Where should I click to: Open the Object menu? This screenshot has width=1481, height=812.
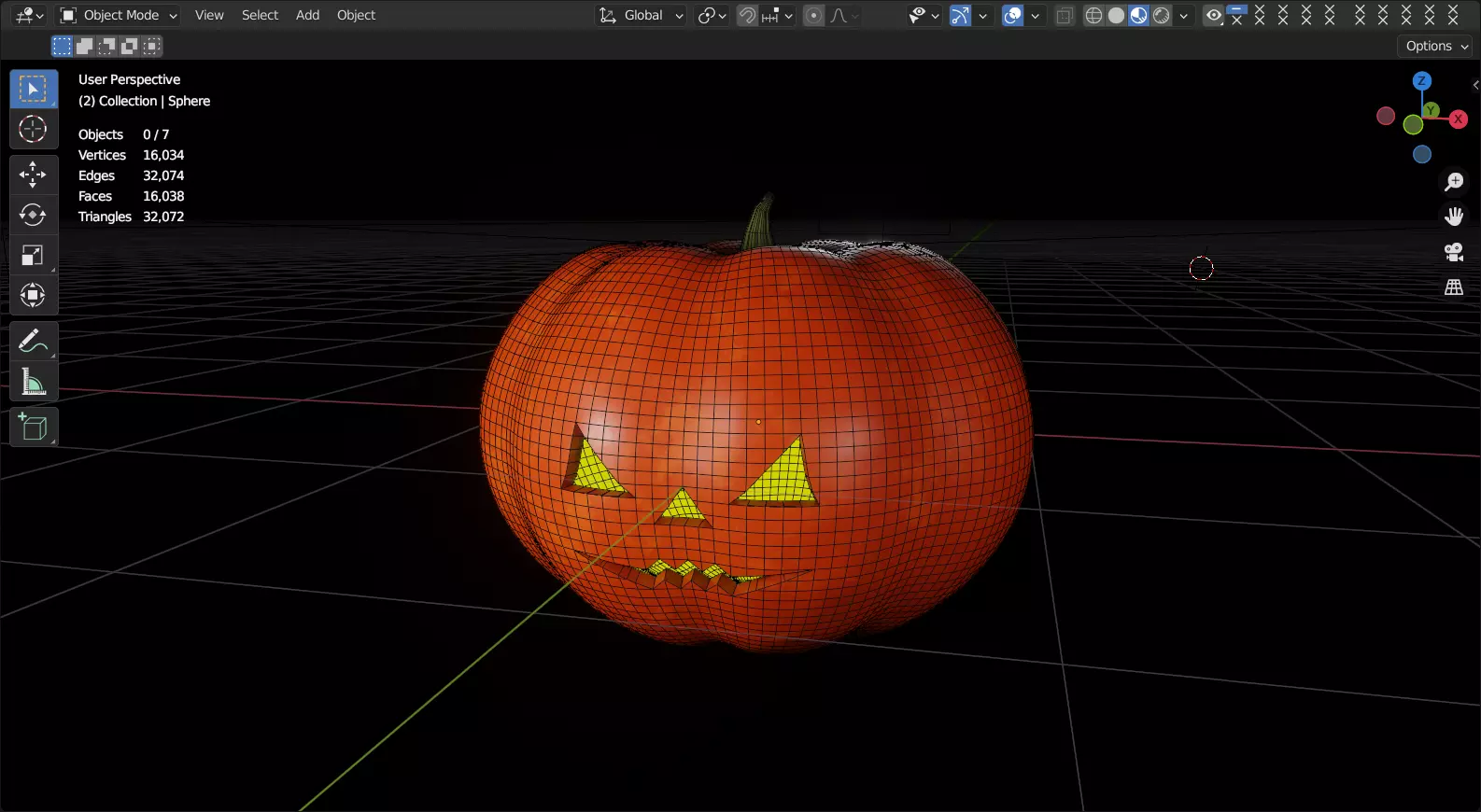356,15
